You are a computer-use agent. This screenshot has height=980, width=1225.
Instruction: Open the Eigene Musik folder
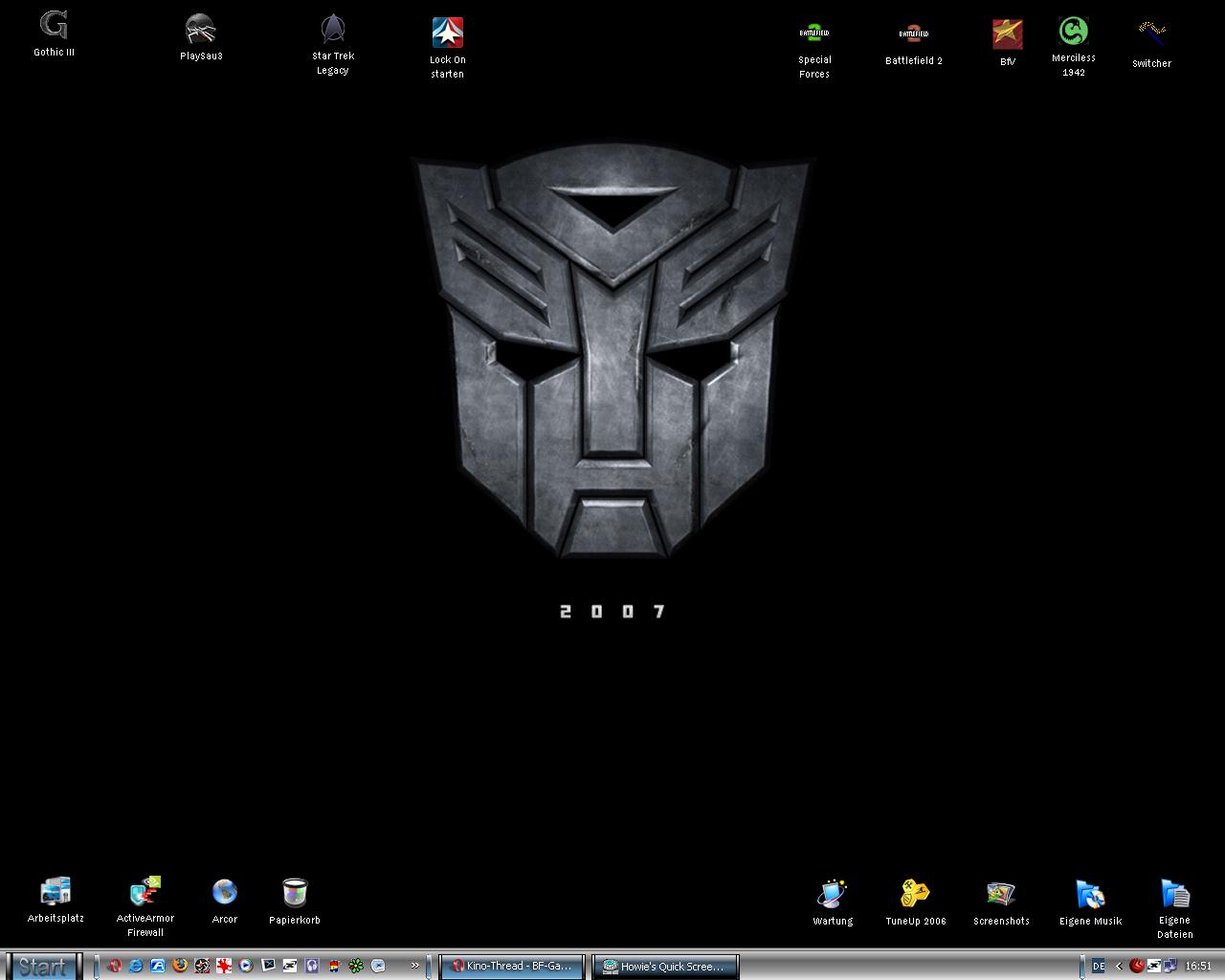pos(1090,902)
